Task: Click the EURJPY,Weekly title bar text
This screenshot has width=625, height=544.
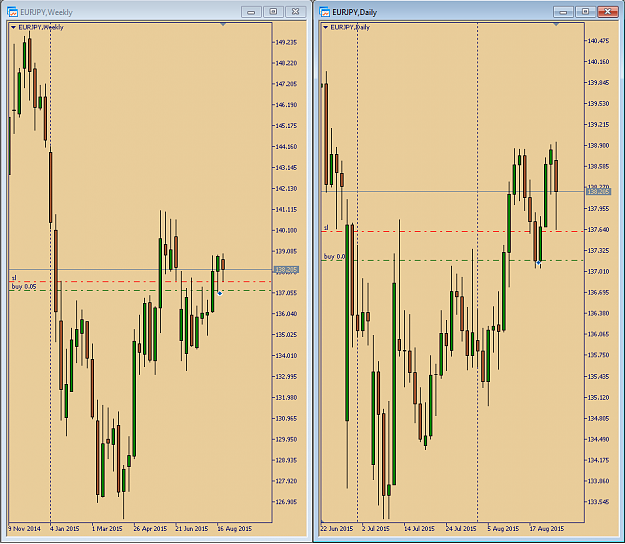Action: (x=46, y=12)
